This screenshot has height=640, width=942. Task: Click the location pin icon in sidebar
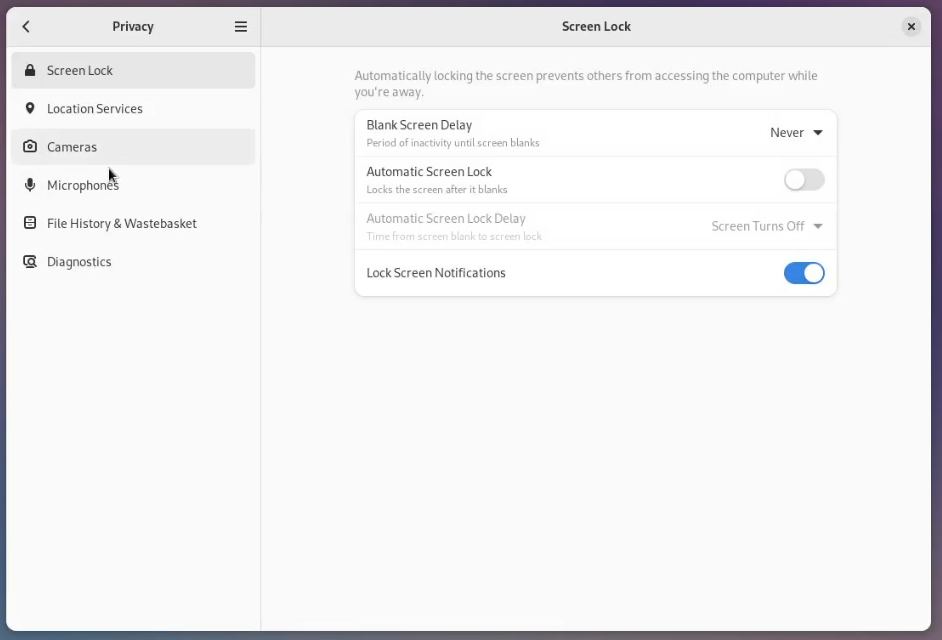(x=30, y=109)
